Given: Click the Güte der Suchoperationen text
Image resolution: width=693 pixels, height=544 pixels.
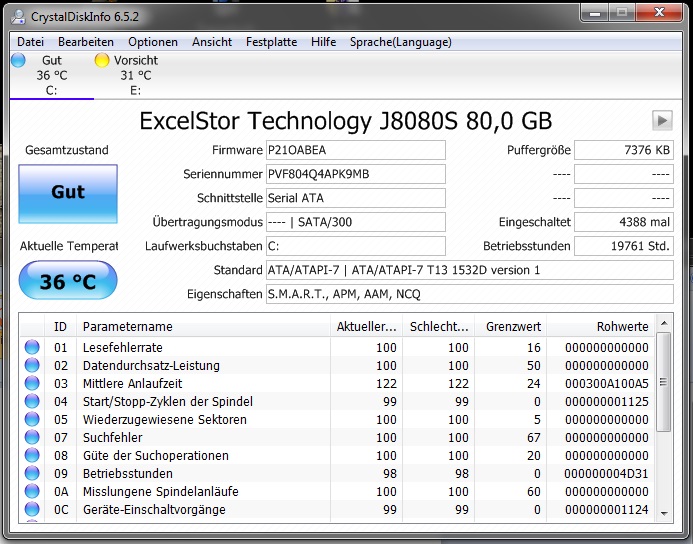Looking at the screenshot, I should pyautogui.click(x=156, y=455).
